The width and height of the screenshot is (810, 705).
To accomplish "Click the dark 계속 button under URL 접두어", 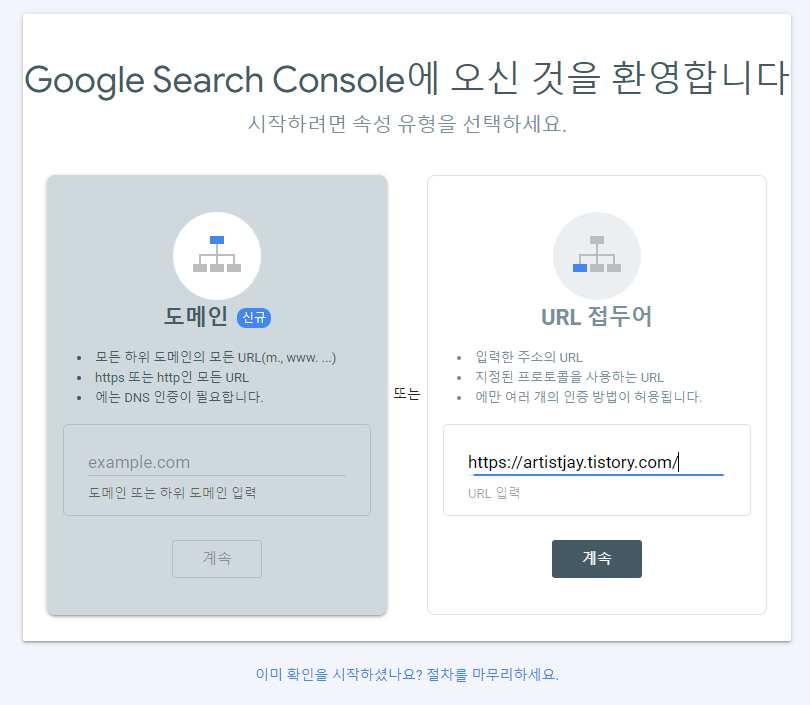I will click(597, 559).
